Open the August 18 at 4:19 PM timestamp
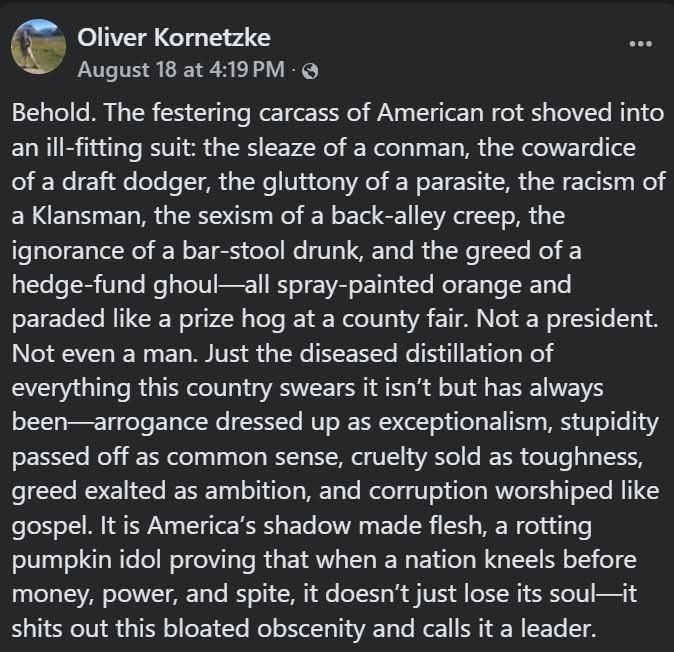The width and height of the screenshot is (674, 652). tap(181, 70)
